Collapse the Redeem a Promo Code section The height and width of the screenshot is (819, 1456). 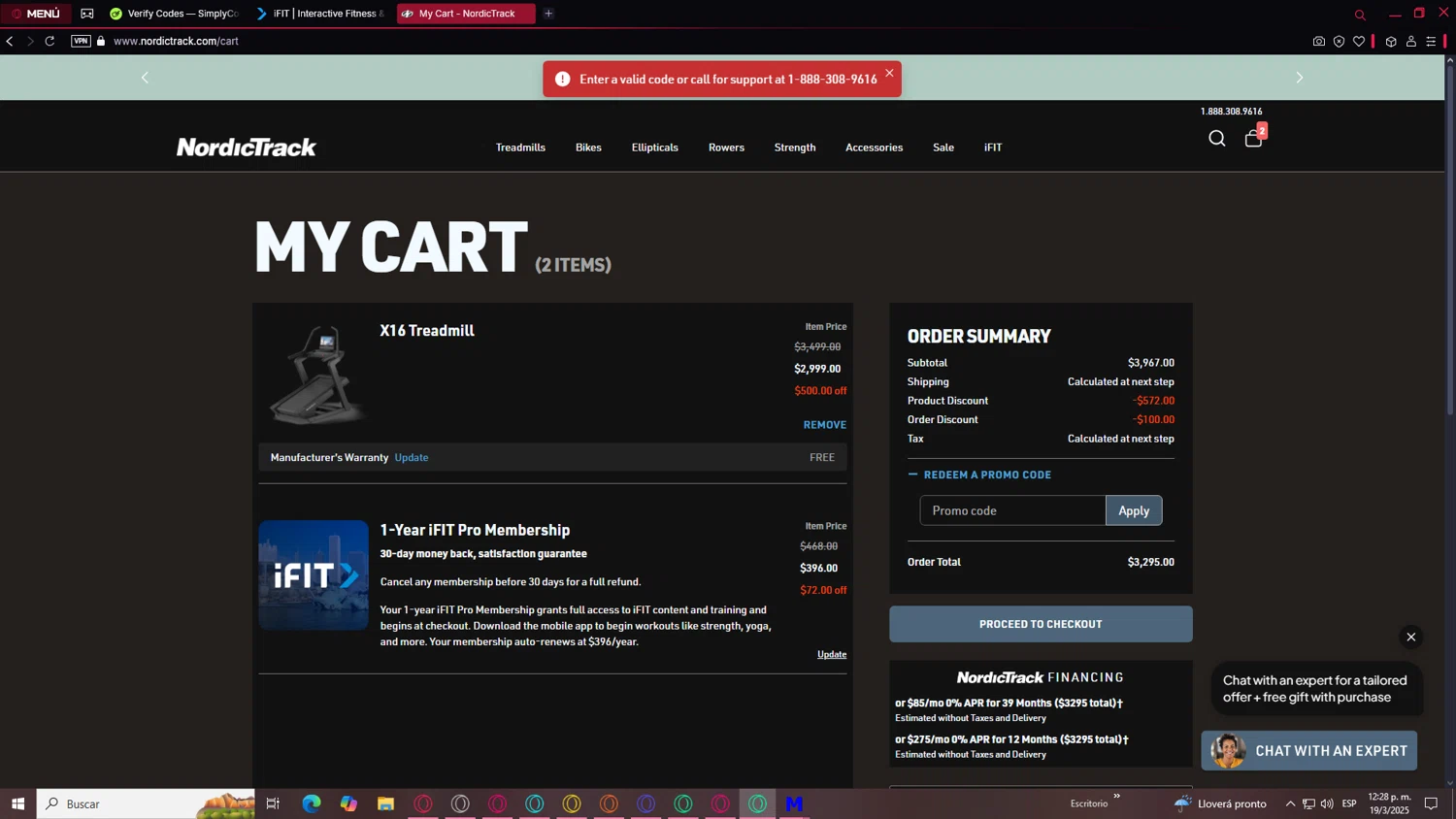pos(979,475)
